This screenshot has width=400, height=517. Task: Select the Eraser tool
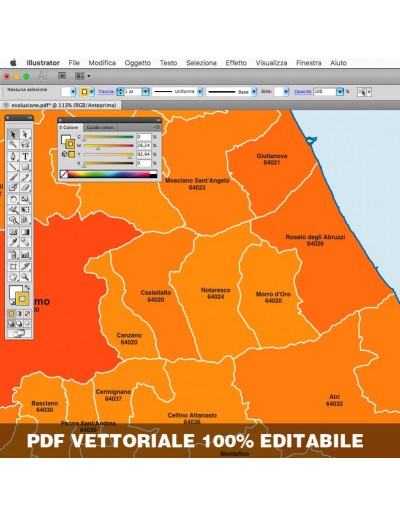[25, 187]
